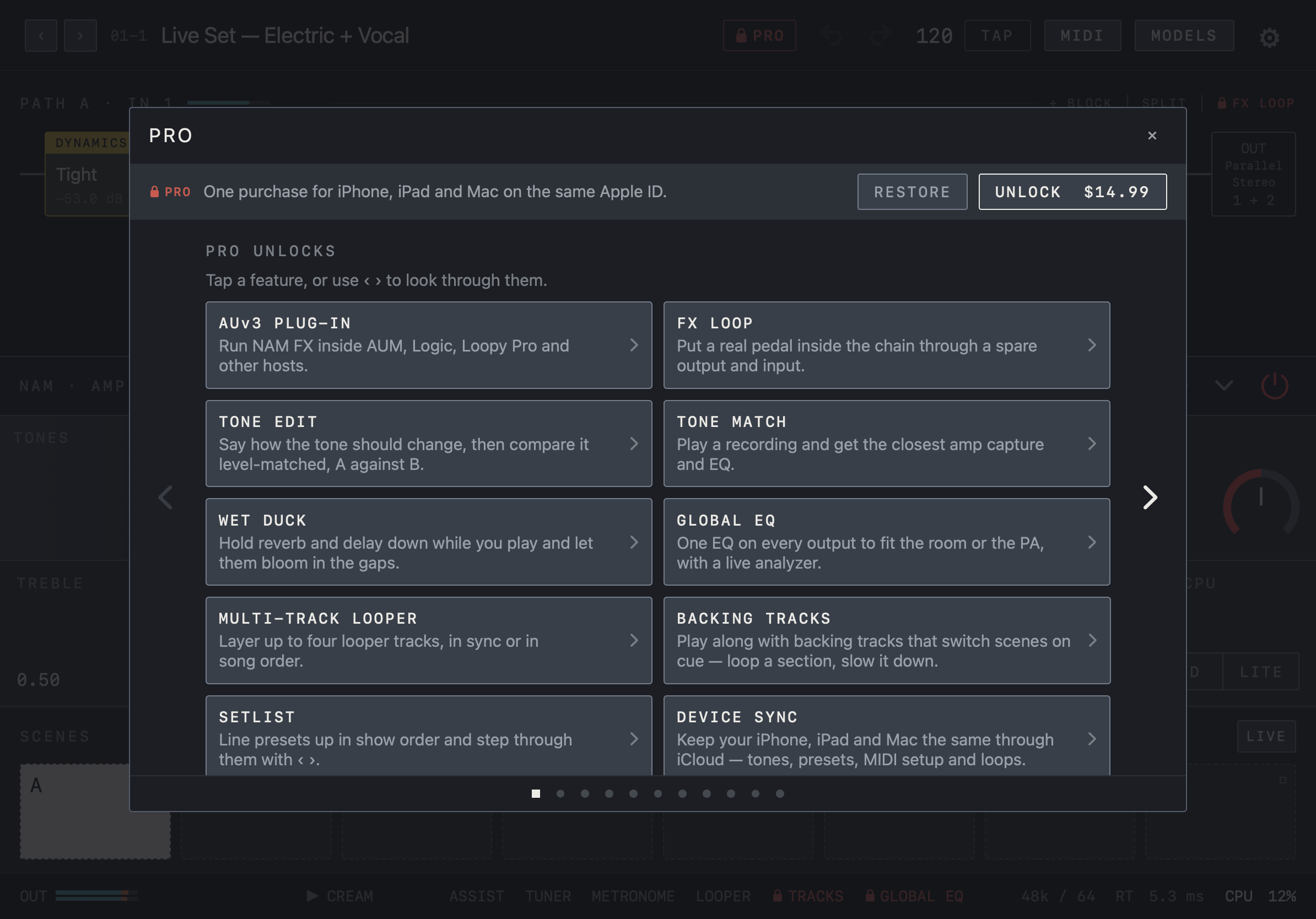The image size is (1316, 919).
Task: Jump to second page indicator dot
Action: (x=560, y=793)
